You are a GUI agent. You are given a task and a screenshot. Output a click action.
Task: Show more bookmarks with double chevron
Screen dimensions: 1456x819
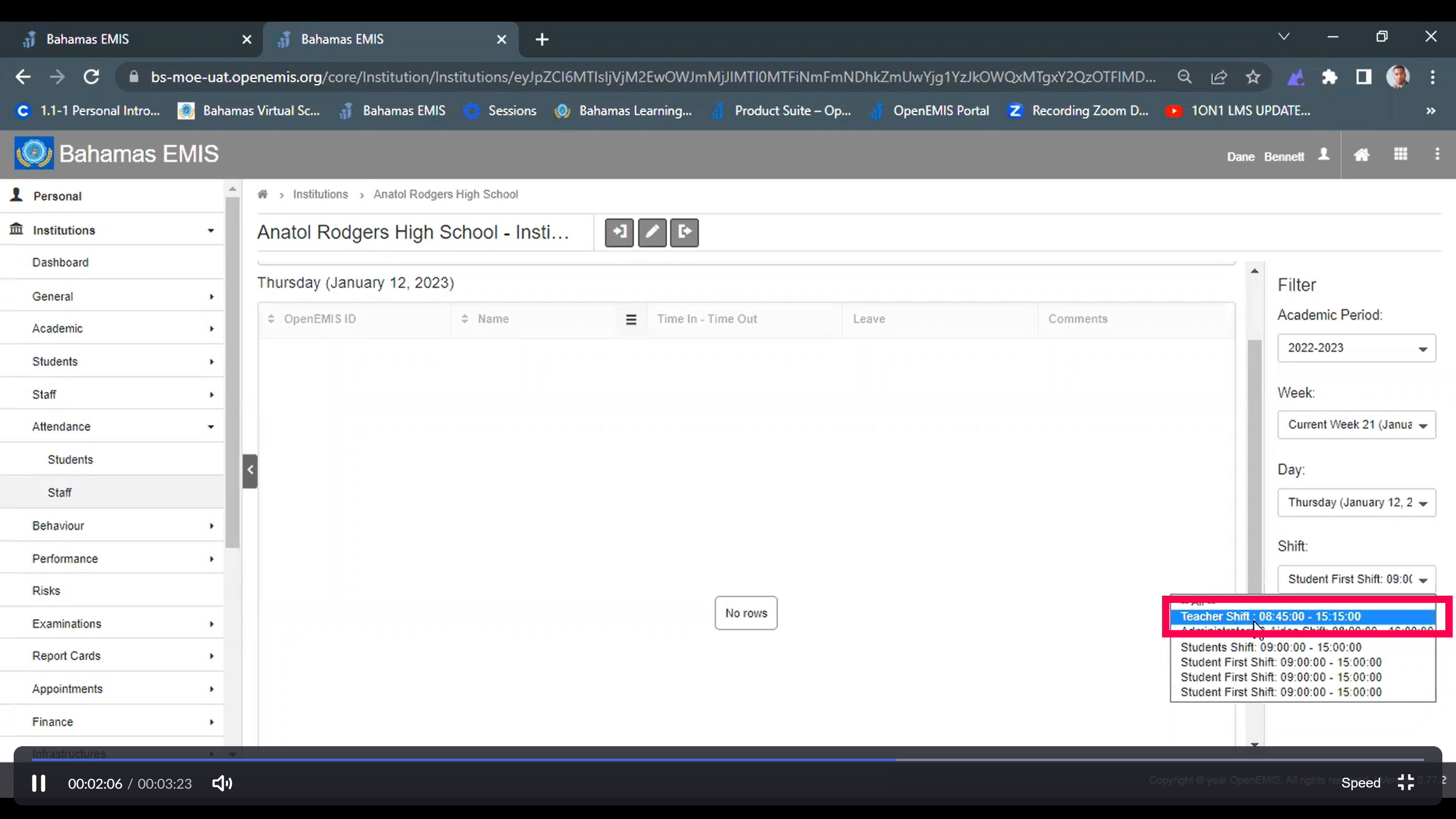point(1431,111)
